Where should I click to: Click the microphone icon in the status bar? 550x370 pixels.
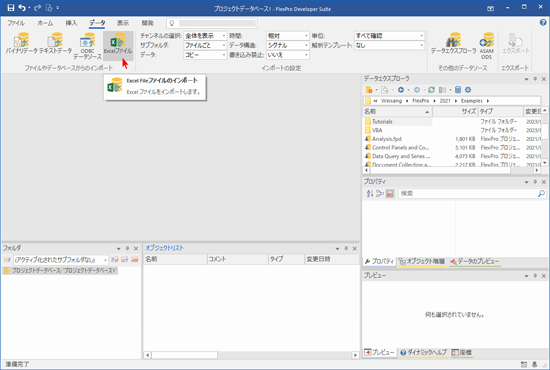coord(535,364)
